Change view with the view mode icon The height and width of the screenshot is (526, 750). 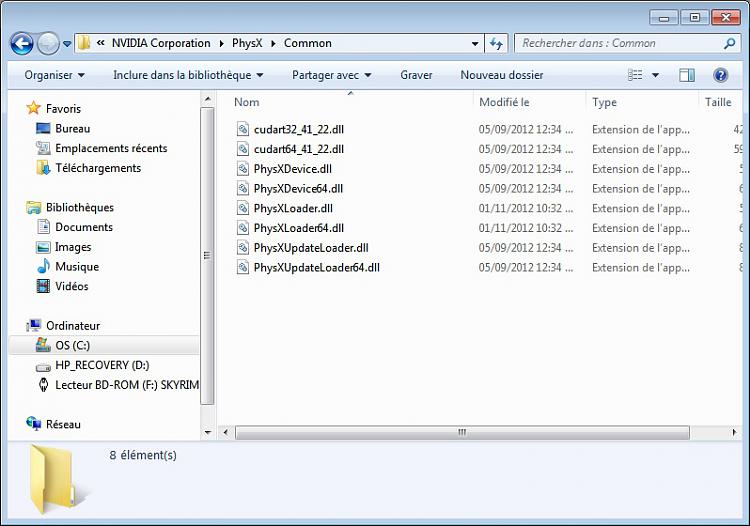[635, 75]
